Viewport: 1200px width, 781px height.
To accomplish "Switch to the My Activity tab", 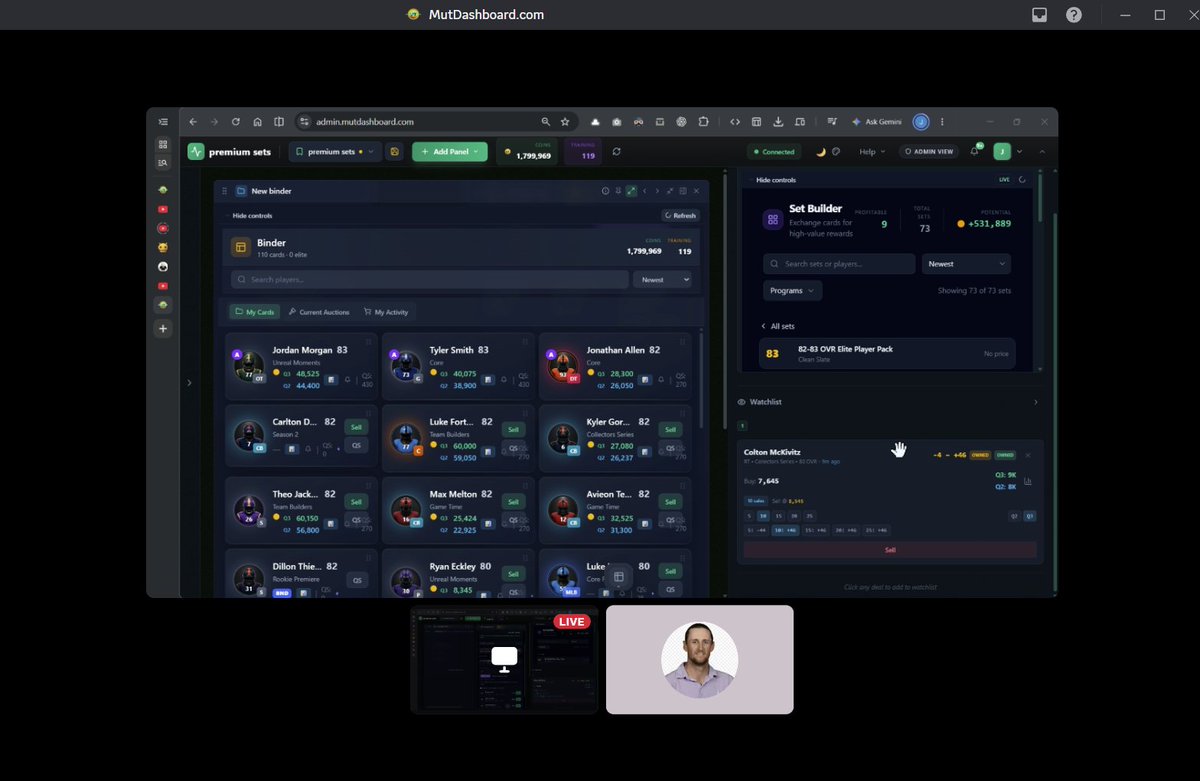I will click(x=386, y=312).
